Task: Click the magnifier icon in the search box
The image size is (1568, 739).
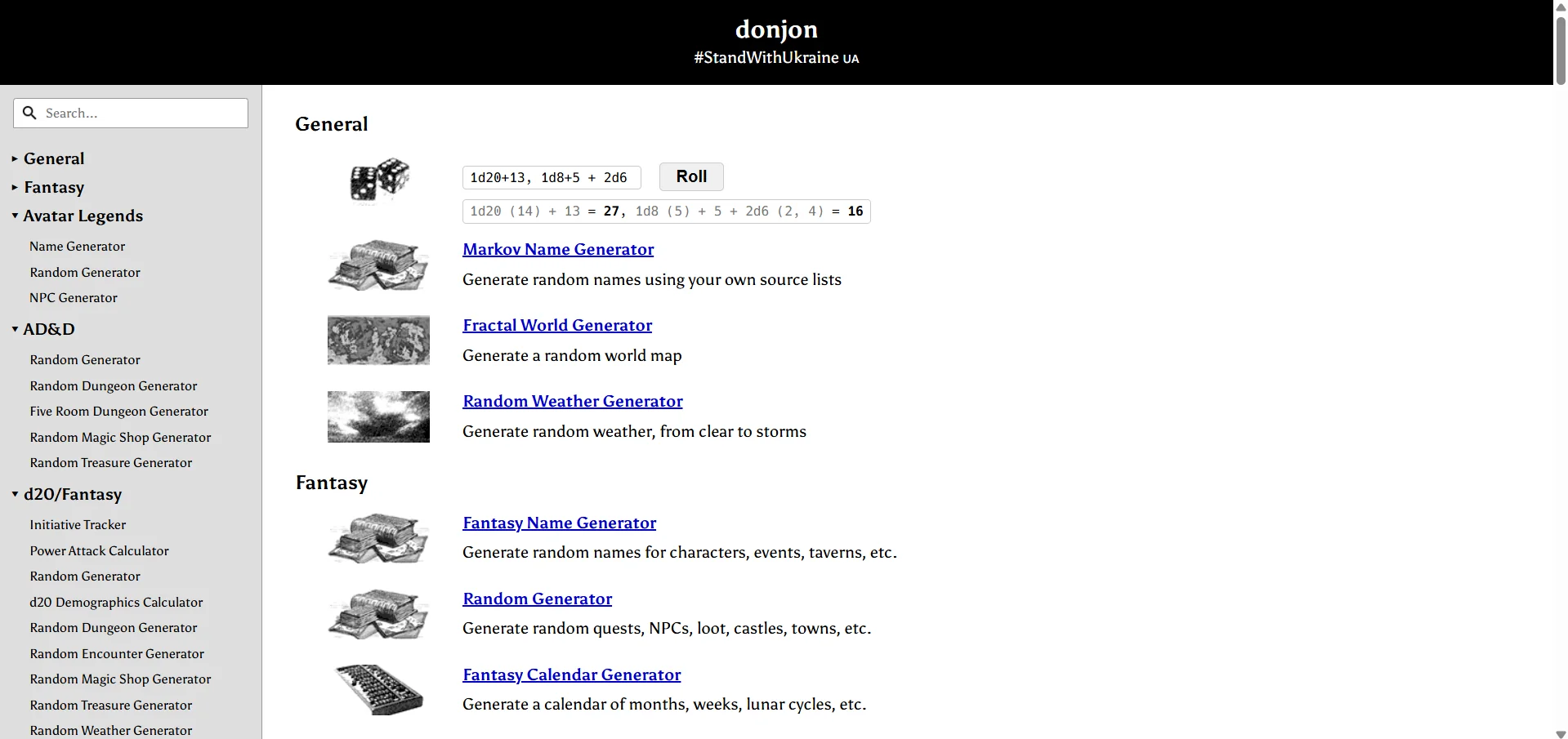Action: click(x=29, y=113)
